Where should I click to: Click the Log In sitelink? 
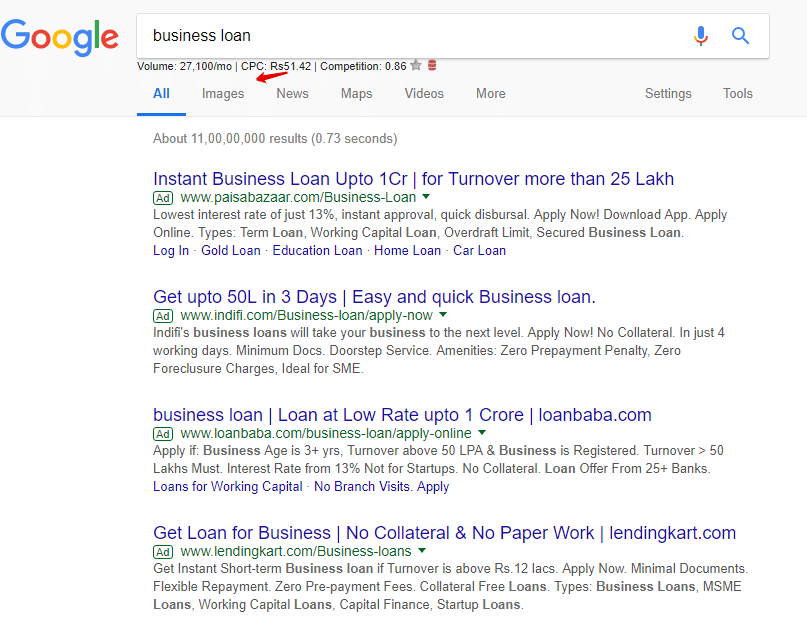pos(171,251)
